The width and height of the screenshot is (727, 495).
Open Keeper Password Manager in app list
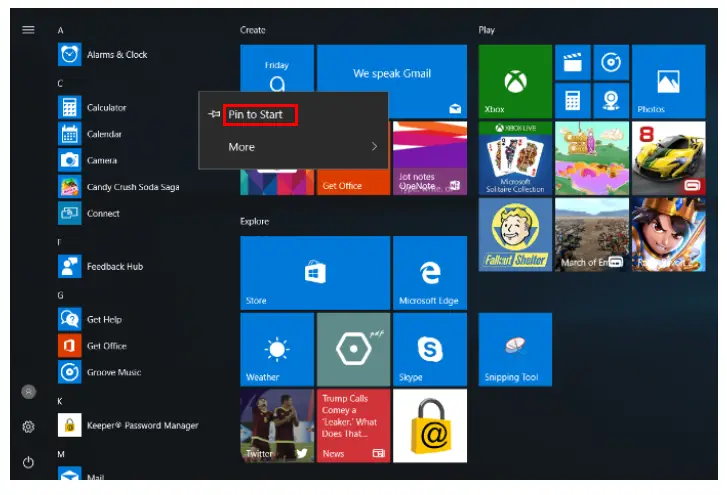pos(128,425)
